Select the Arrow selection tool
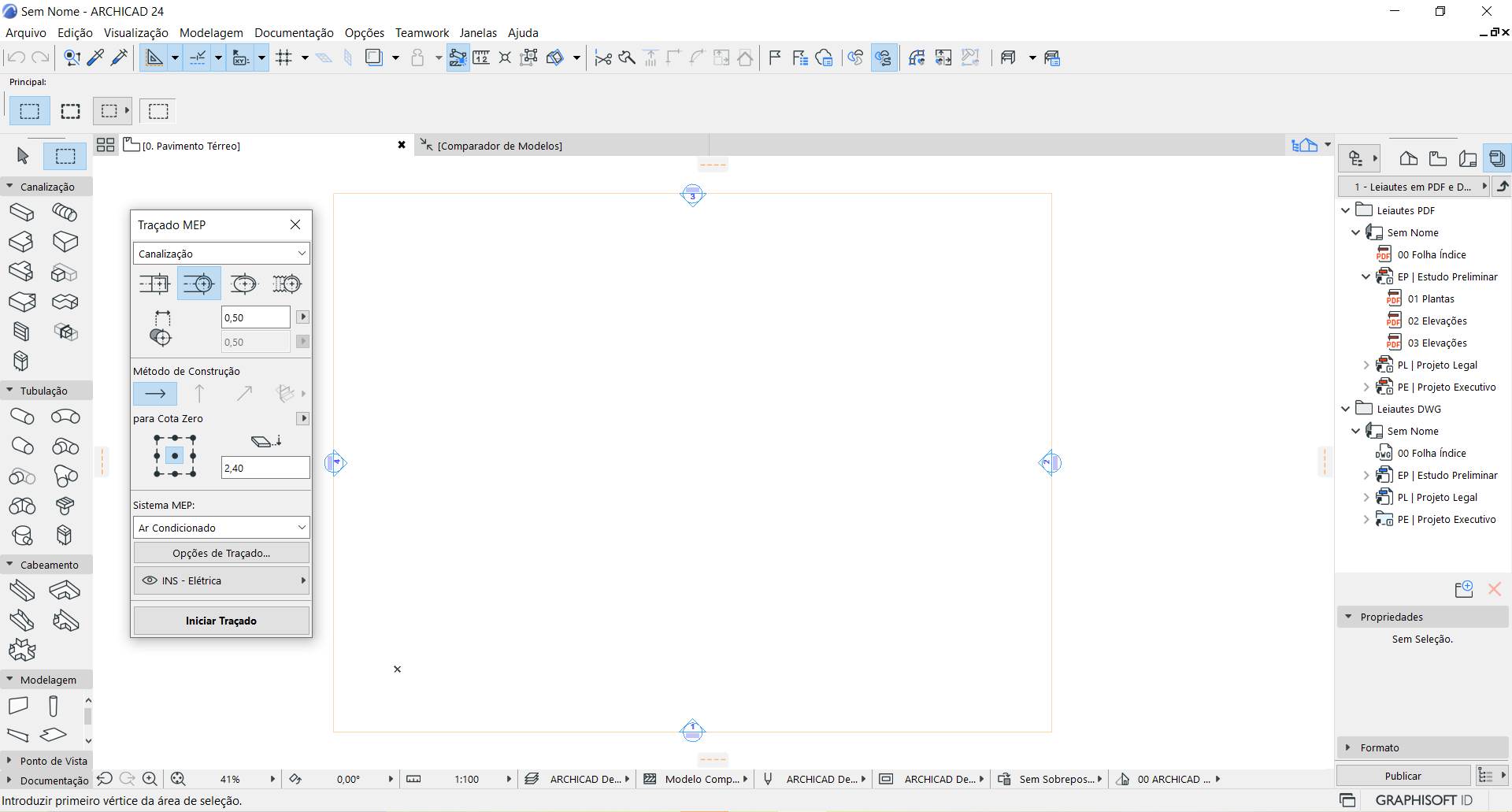The height and width of the screenshot is (812, 1512). tap(23, 156)
